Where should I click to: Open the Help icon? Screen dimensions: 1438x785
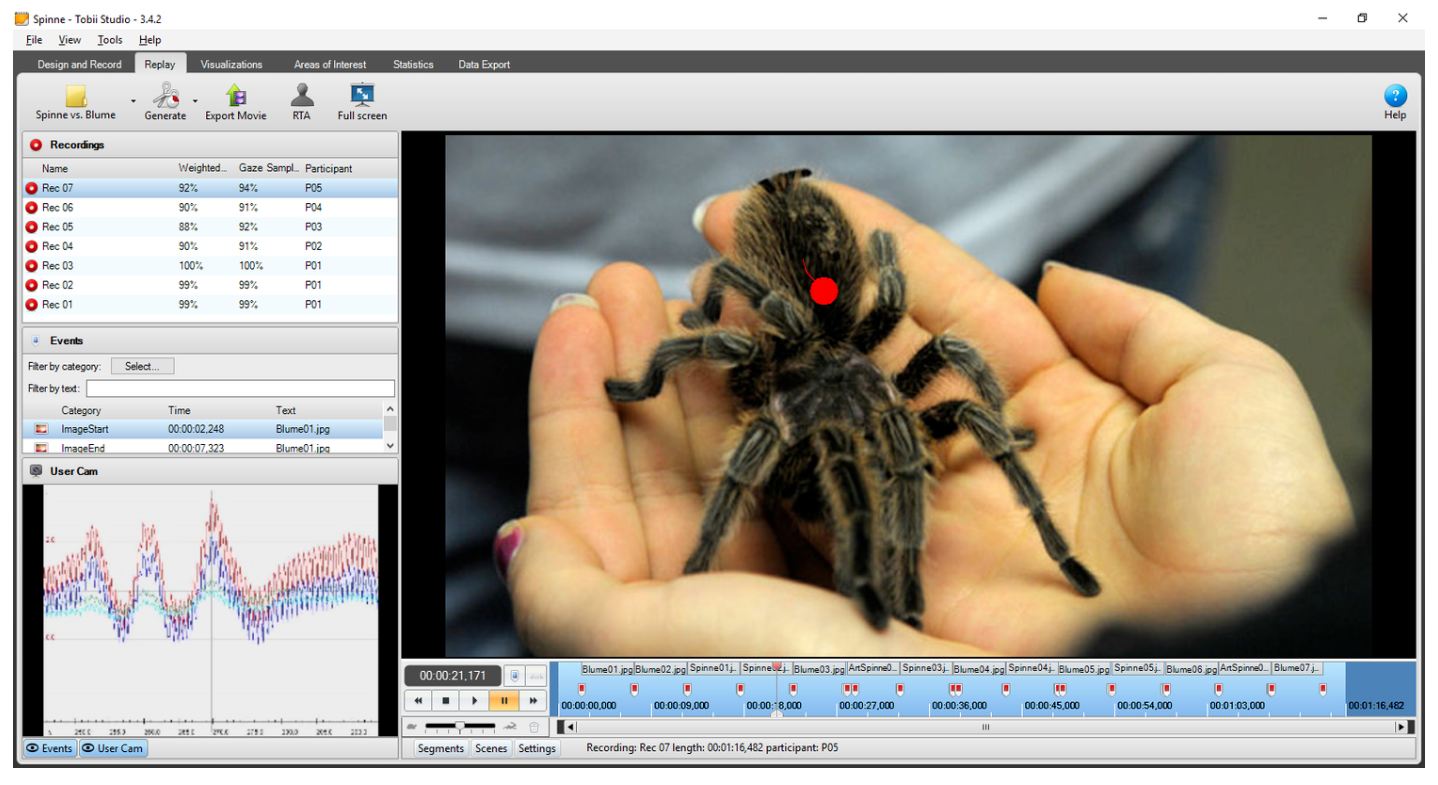coord(1395,96)
